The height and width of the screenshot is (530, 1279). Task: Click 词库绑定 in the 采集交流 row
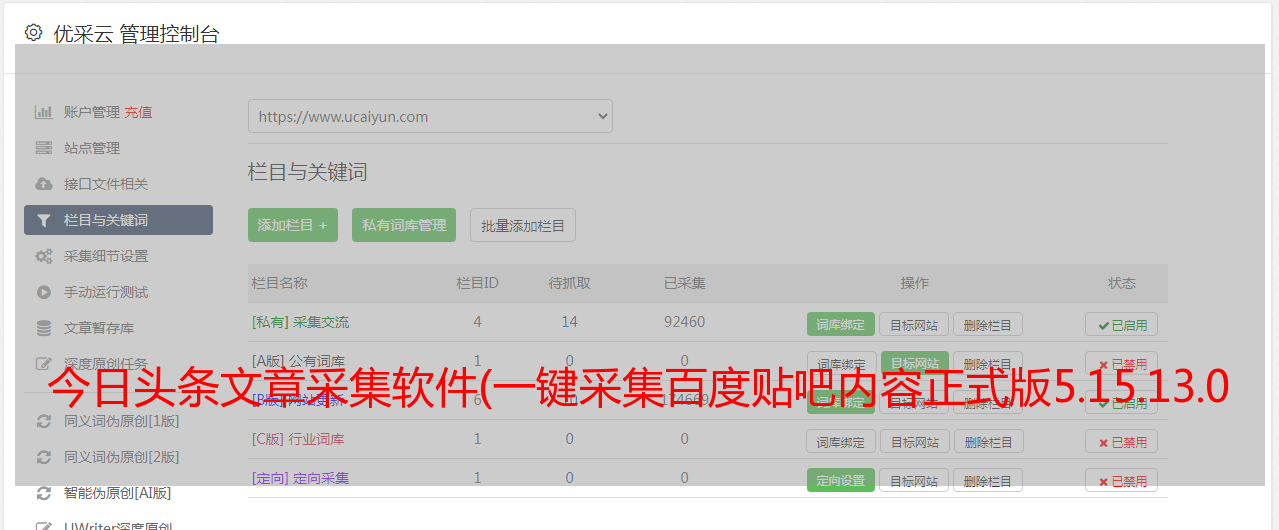pyautogui.click(x=841, y=324)
